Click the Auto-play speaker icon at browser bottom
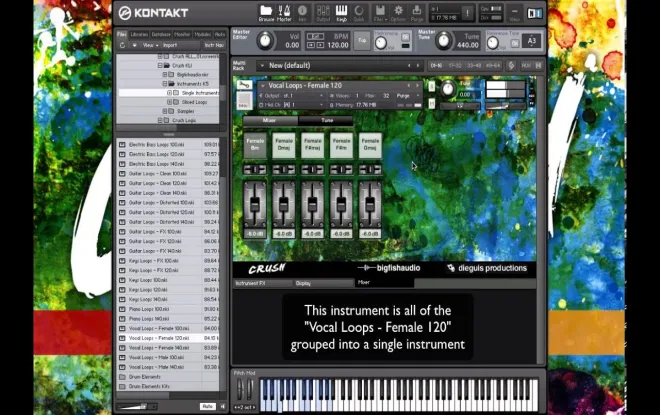 click(x=223, y=406)
